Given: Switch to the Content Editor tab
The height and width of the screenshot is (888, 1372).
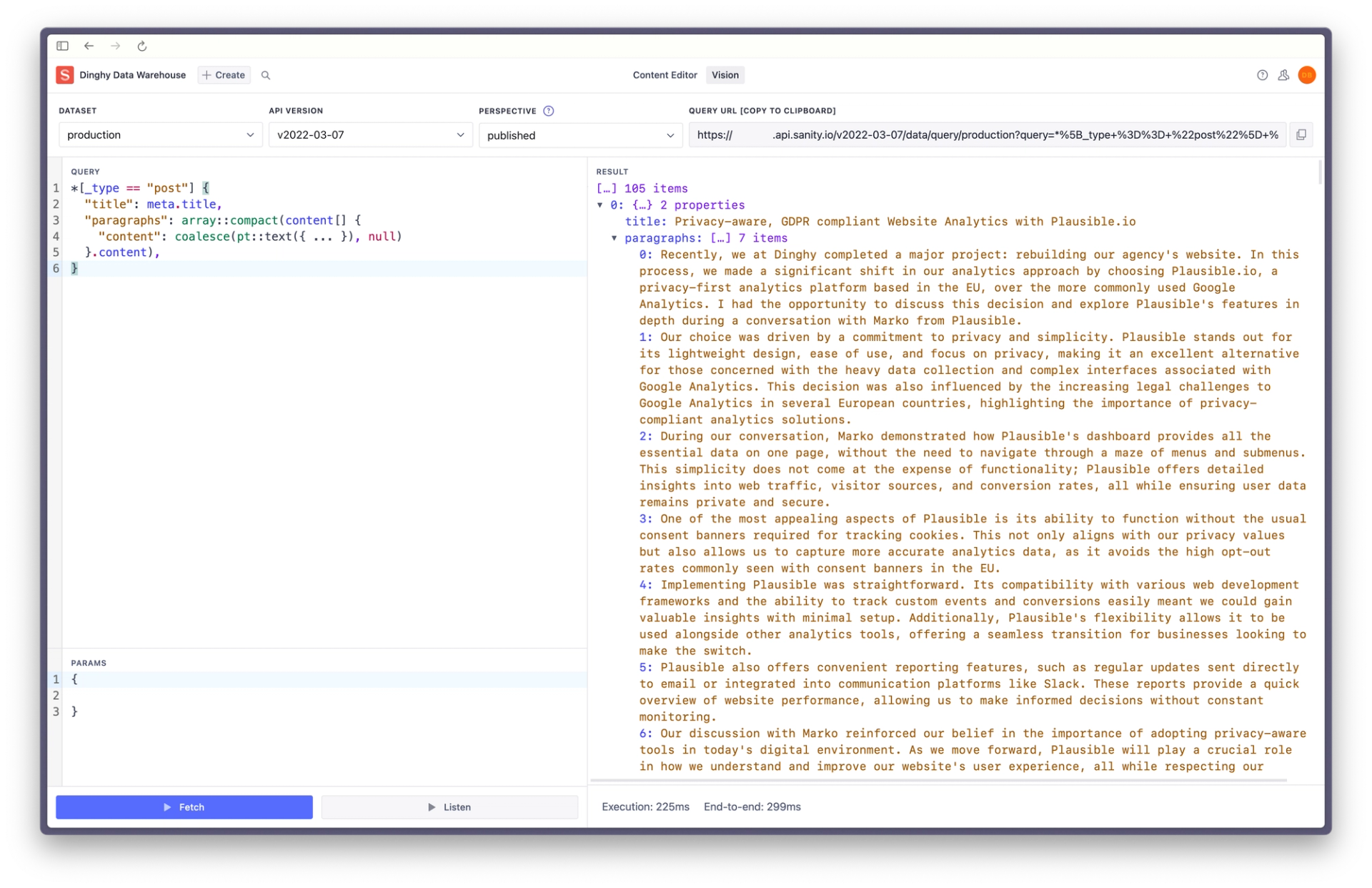Looking at the screenshot, I should click(x=665, y=75).
